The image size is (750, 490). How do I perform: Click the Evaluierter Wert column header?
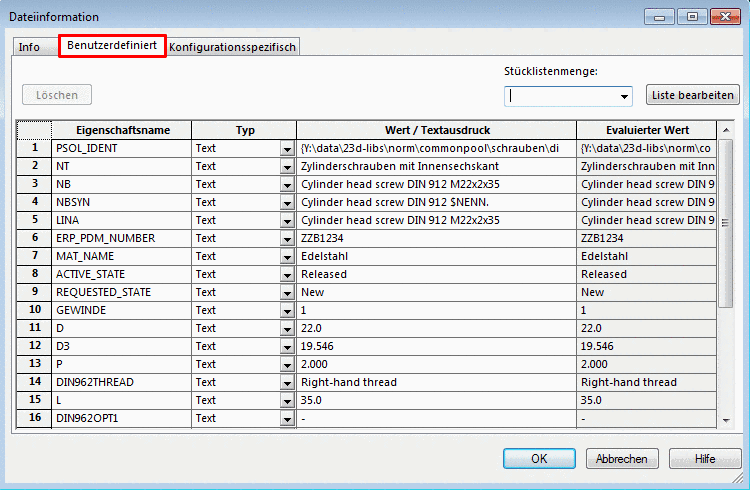coord(647,130)
